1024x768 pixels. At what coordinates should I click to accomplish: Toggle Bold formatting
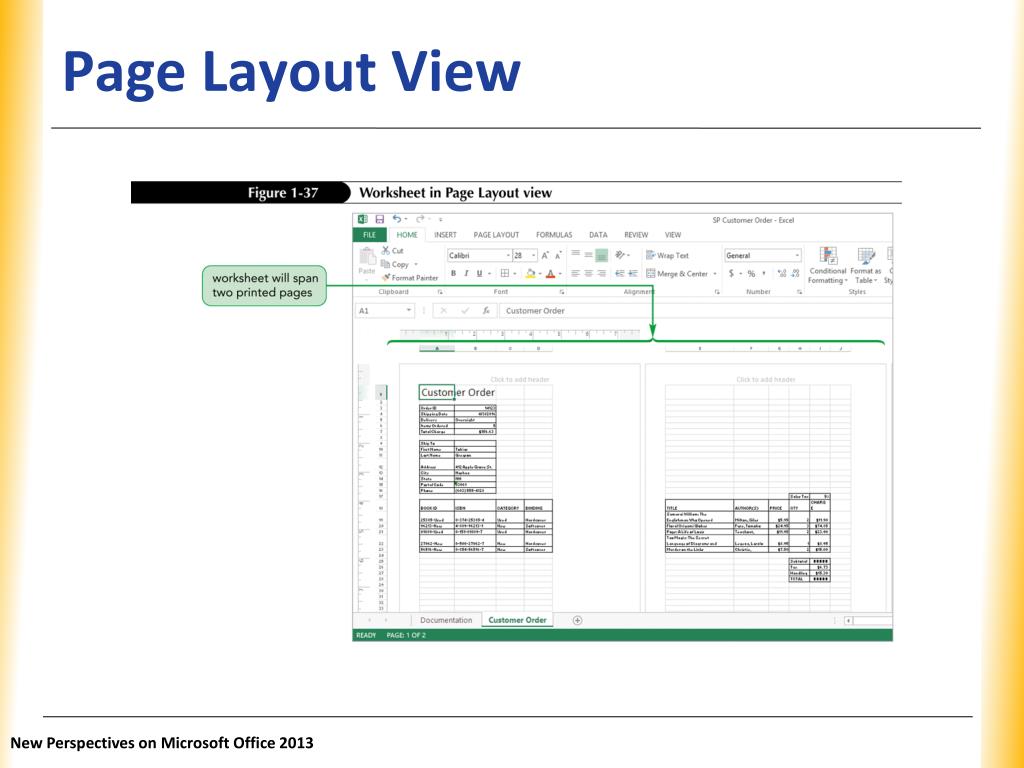pos(453,274)
